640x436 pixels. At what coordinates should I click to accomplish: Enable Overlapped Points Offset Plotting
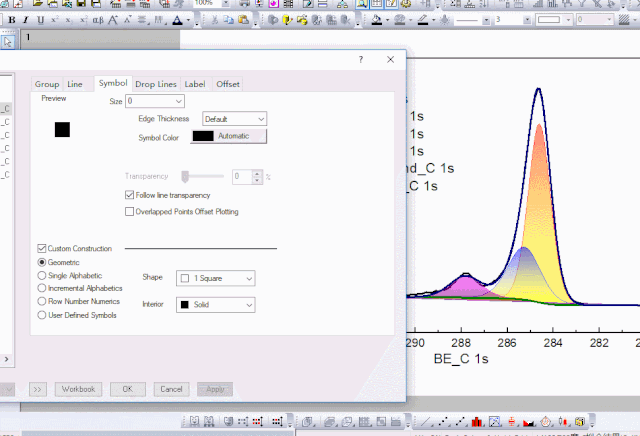(x=128, y=211)
